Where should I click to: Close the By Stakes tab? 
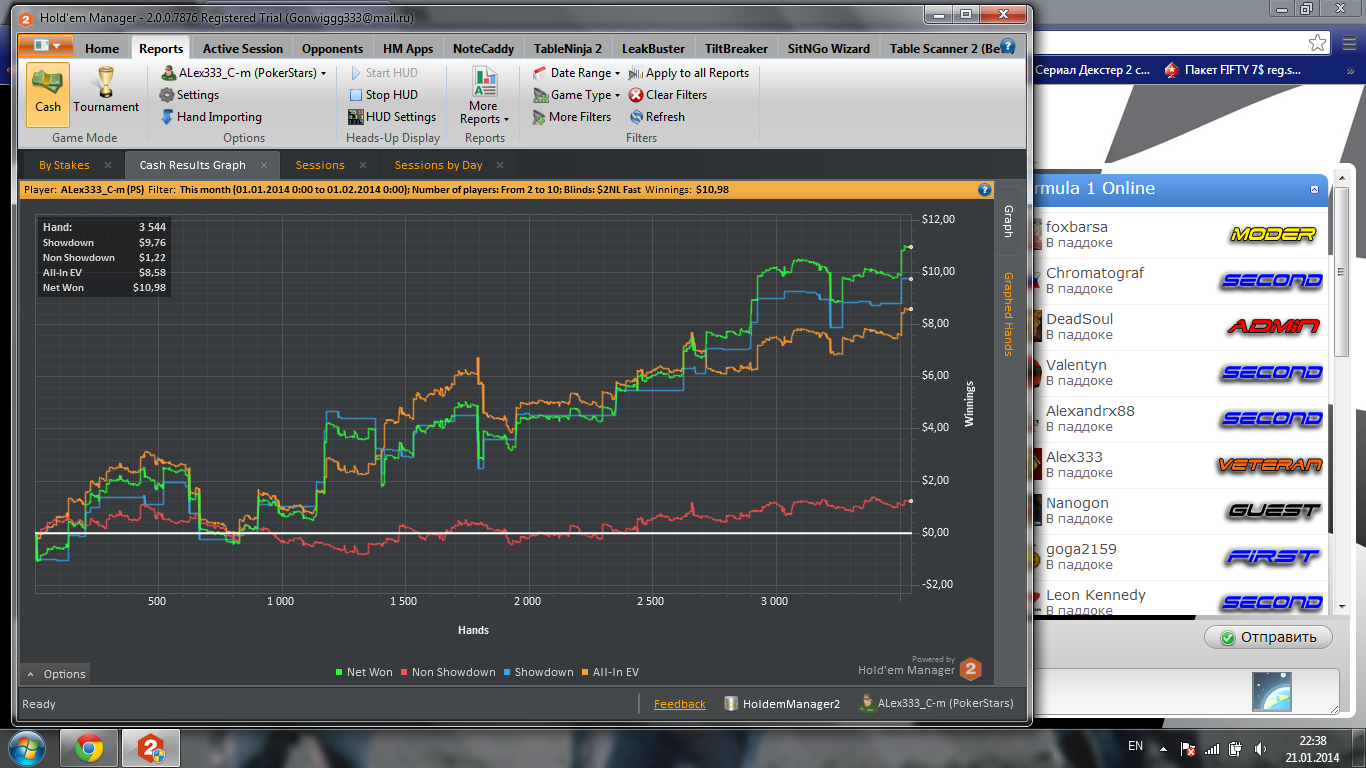pyautogui.click(x=107, y=165)
